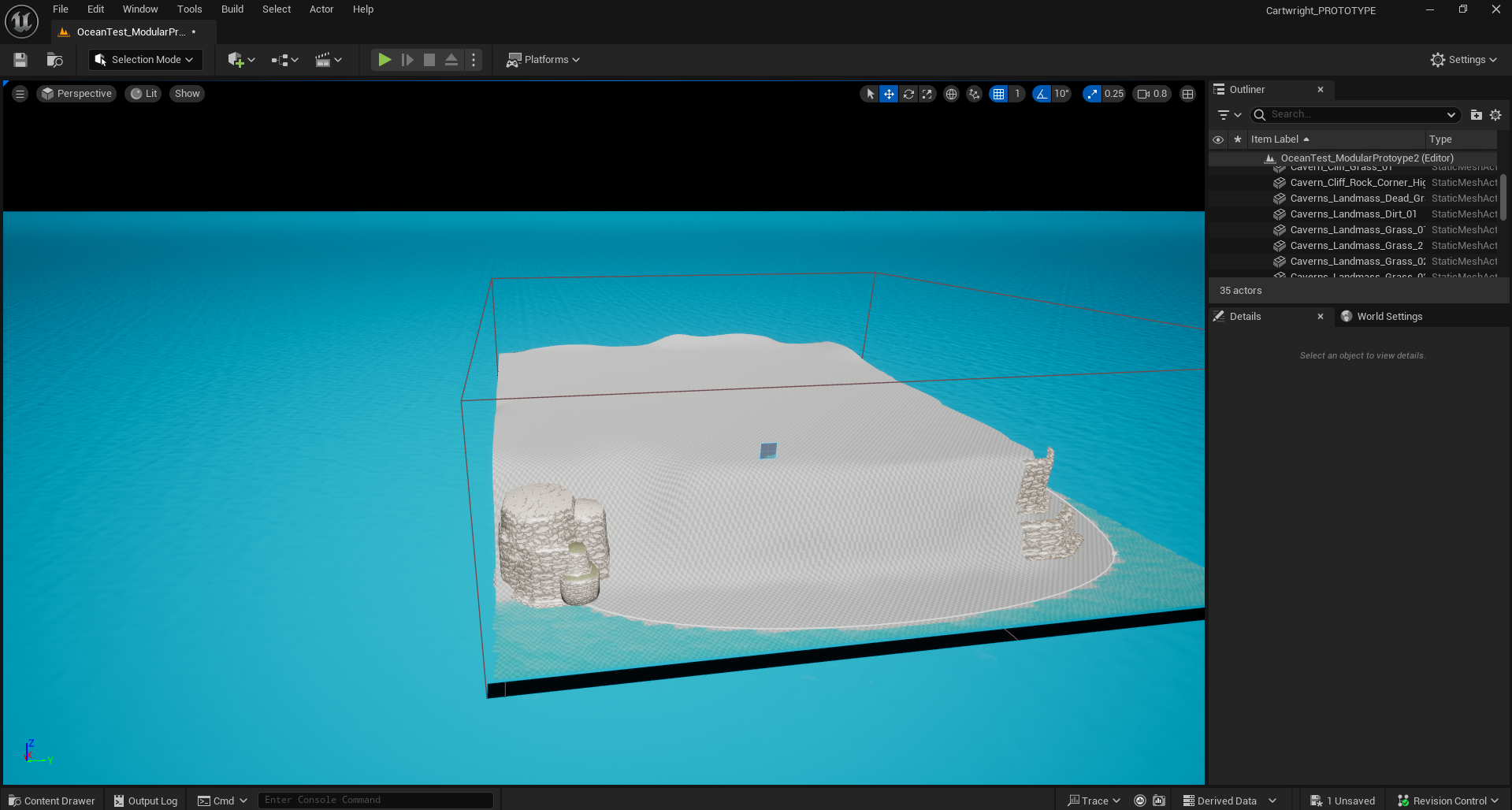Activate the Rotate tool
The image size is (1512, 810).
[x=908, y=94]
